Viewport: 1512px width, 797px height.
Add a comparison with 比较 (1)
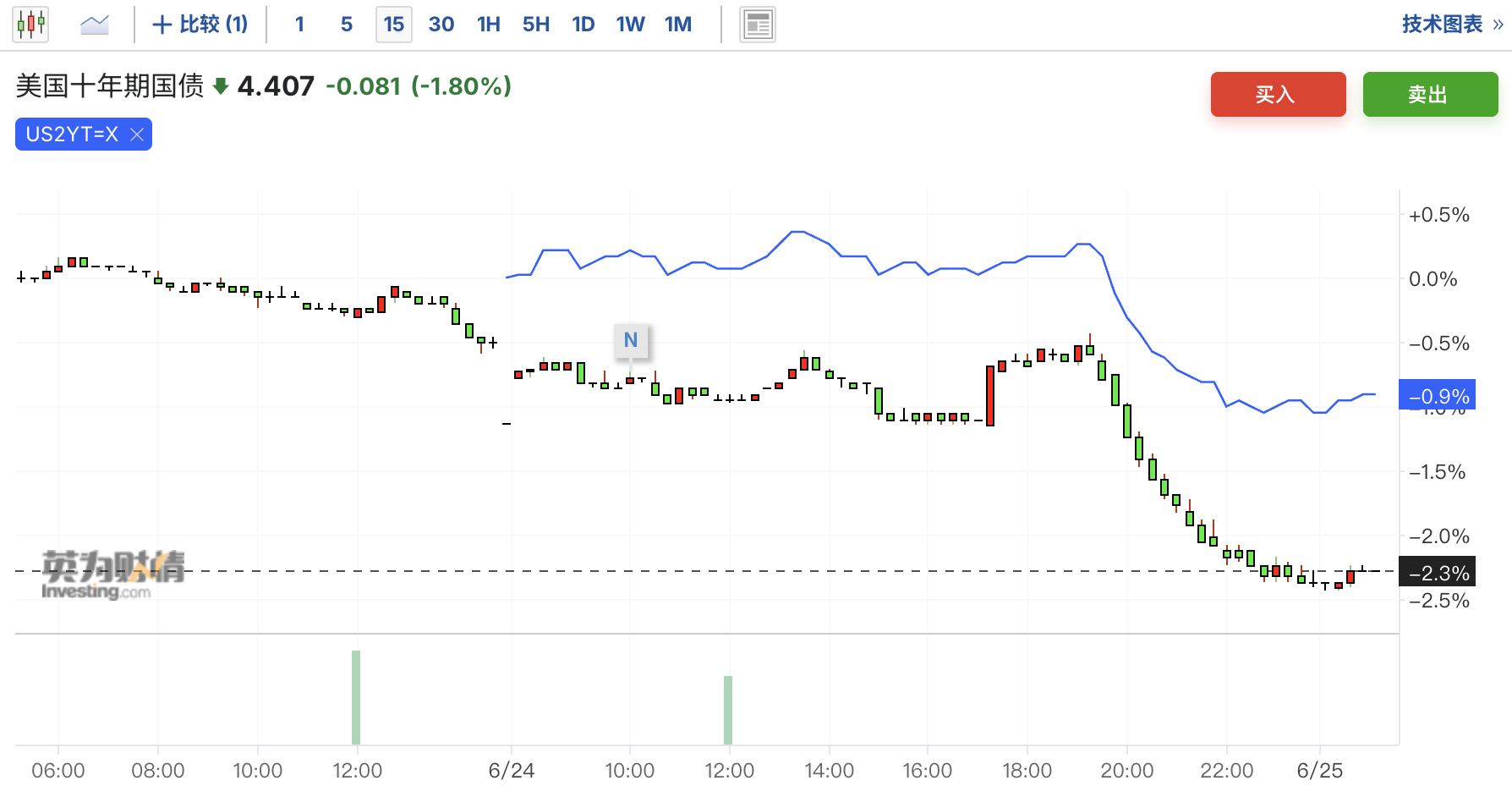[x=200, y=24]
